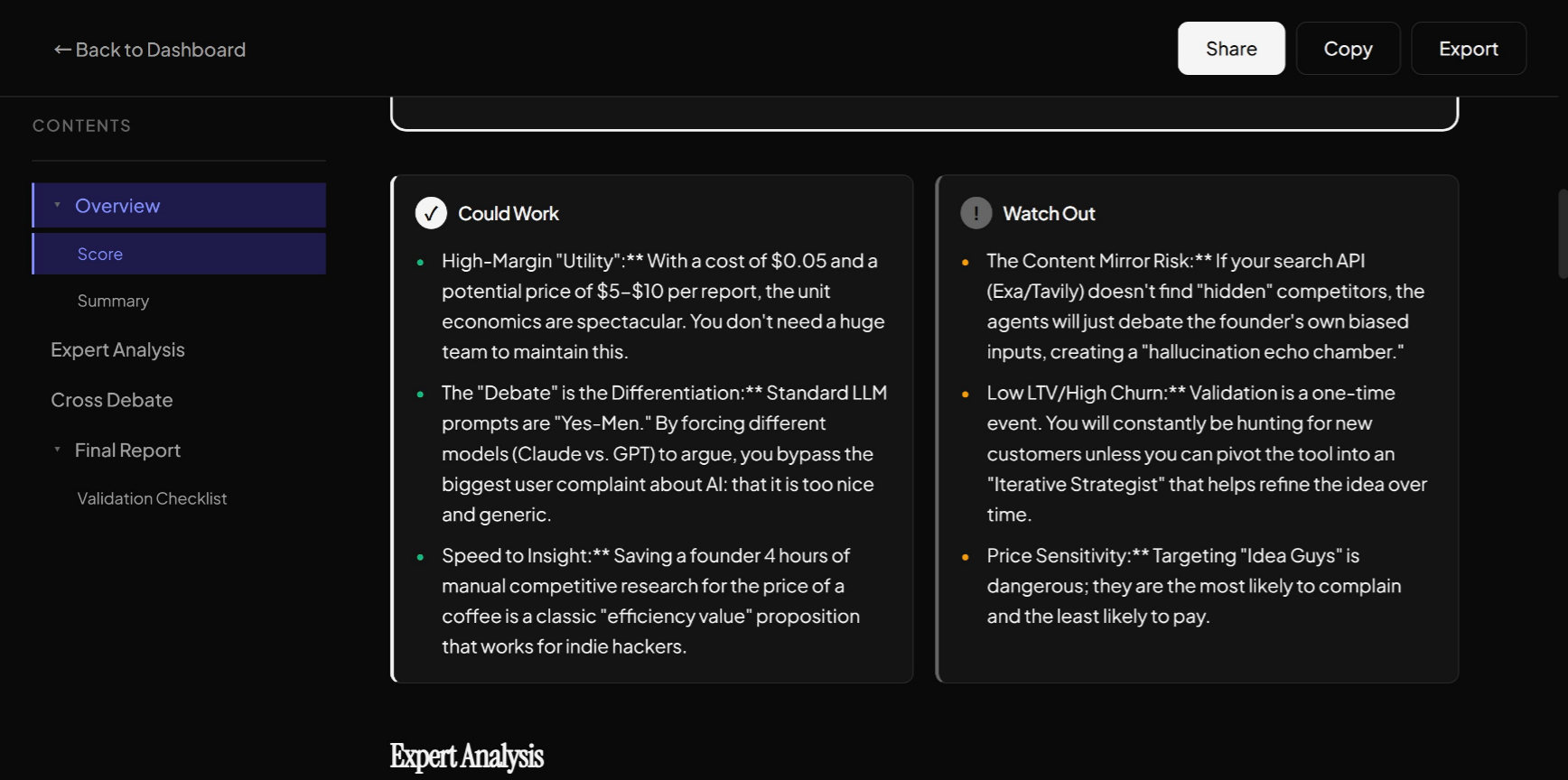
Task: Click the page scrollbar thumb
Action: 1563,234
